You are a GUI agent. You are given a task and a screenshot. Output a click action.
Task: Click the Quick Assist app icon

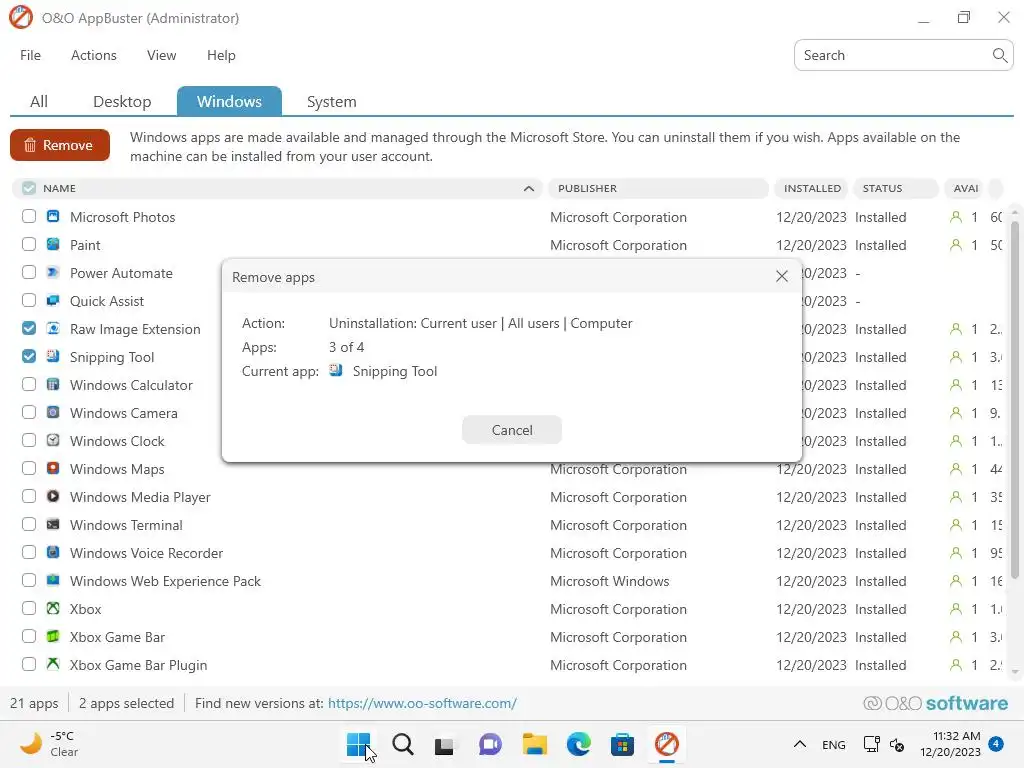(53, 300)
